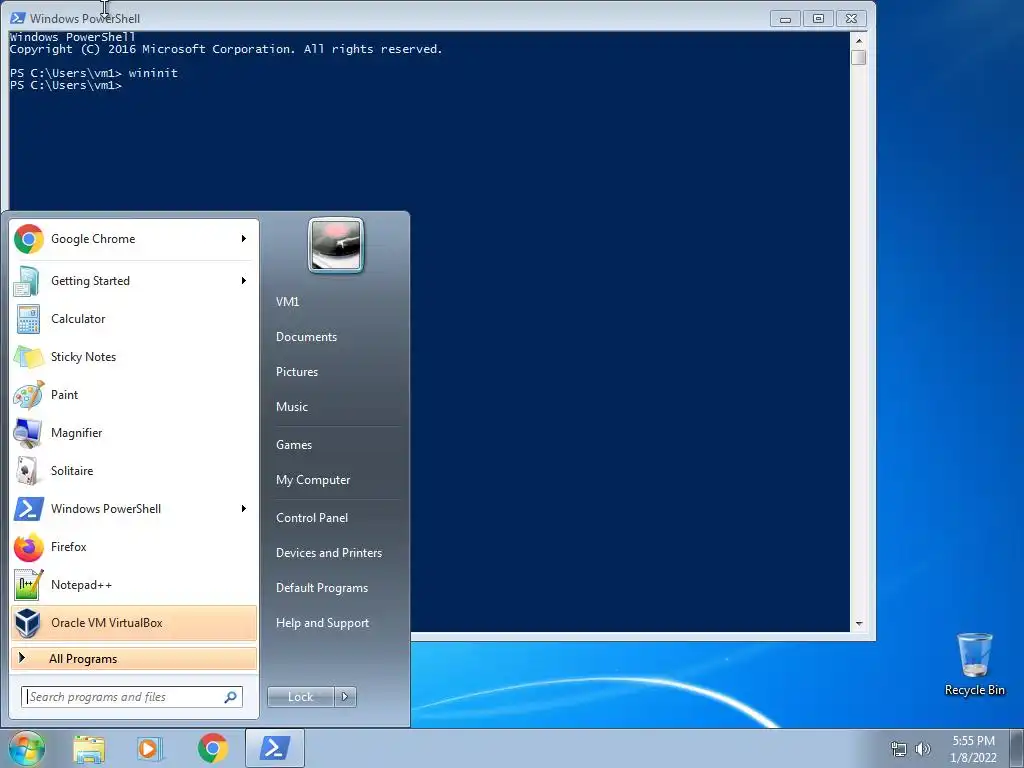1024x768 pixels.
Task: Open the Solitaire icon
Action: [28, 471]
